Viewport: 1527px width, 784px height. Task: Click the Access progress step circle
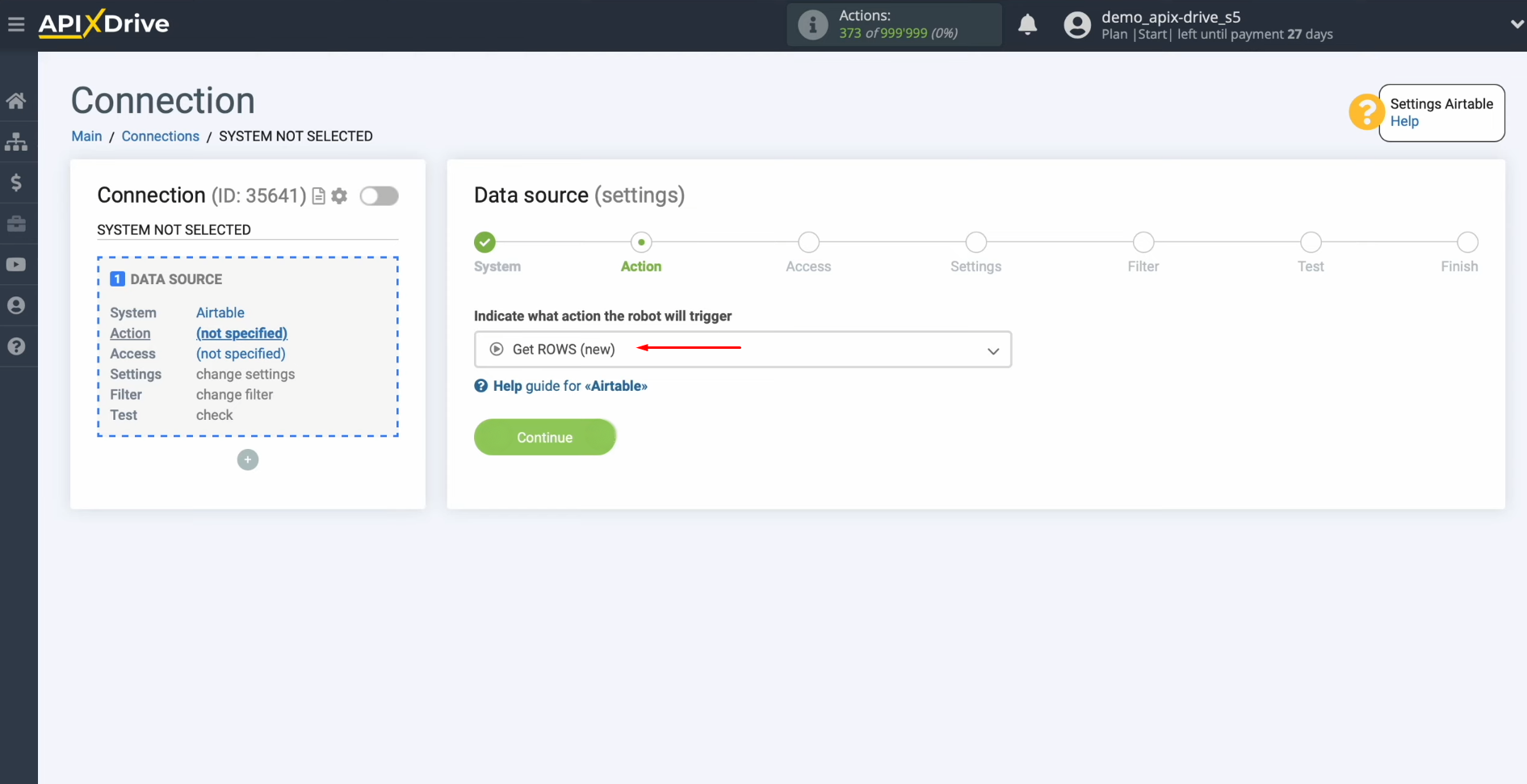(x=808, y=241)
